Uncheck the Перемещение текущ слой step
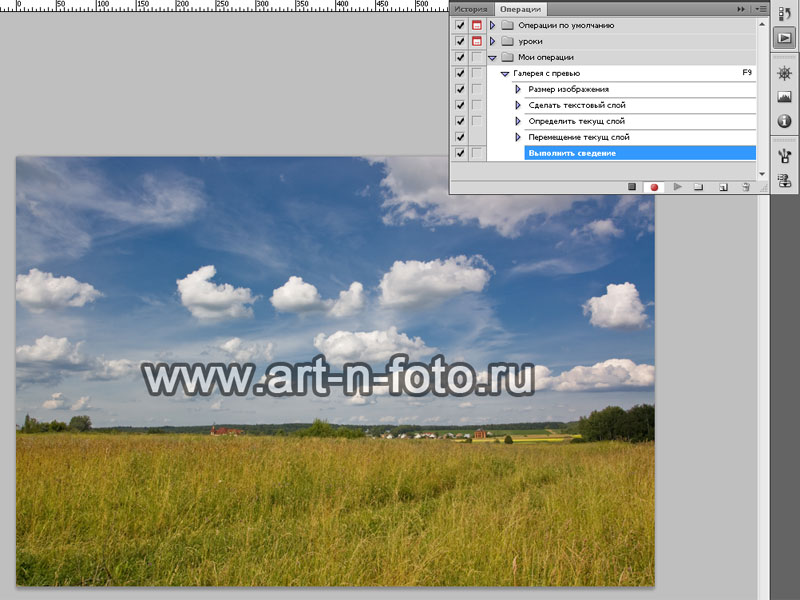This screenshot has width=800, height=600. click(x=460, y=137)
